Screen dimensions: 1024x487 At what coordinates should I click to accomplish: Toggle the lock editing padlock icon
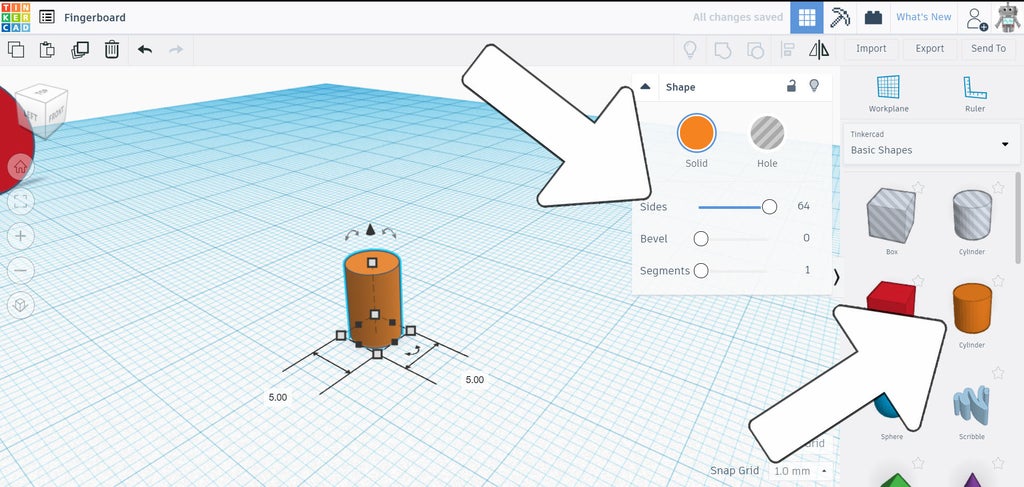pos(791,86)
